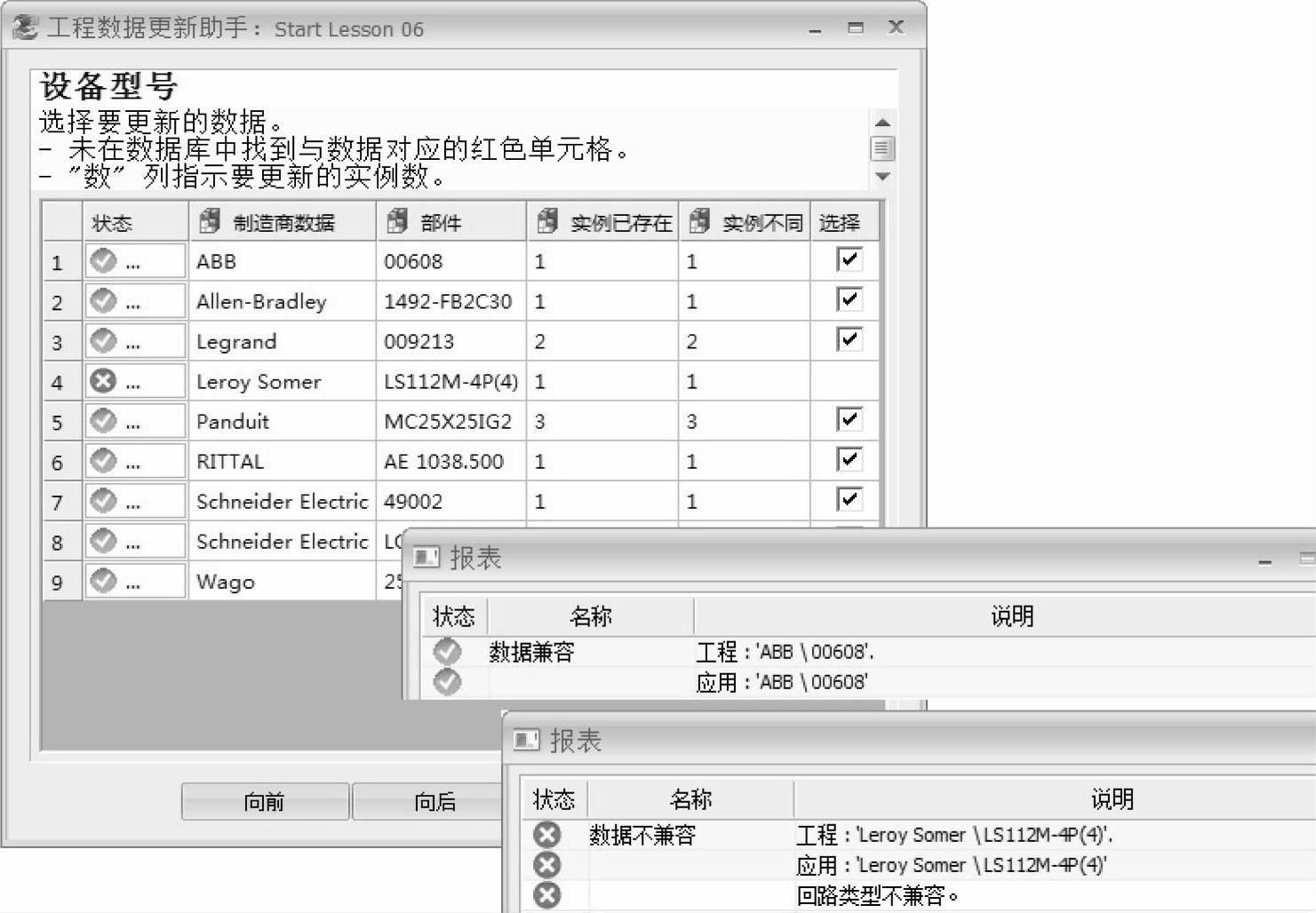The width and height of the screenshot is (1316, 913).
Task: Click the 实例不同 column header icon
Action: pyautogui.click(x=699, y=221)
